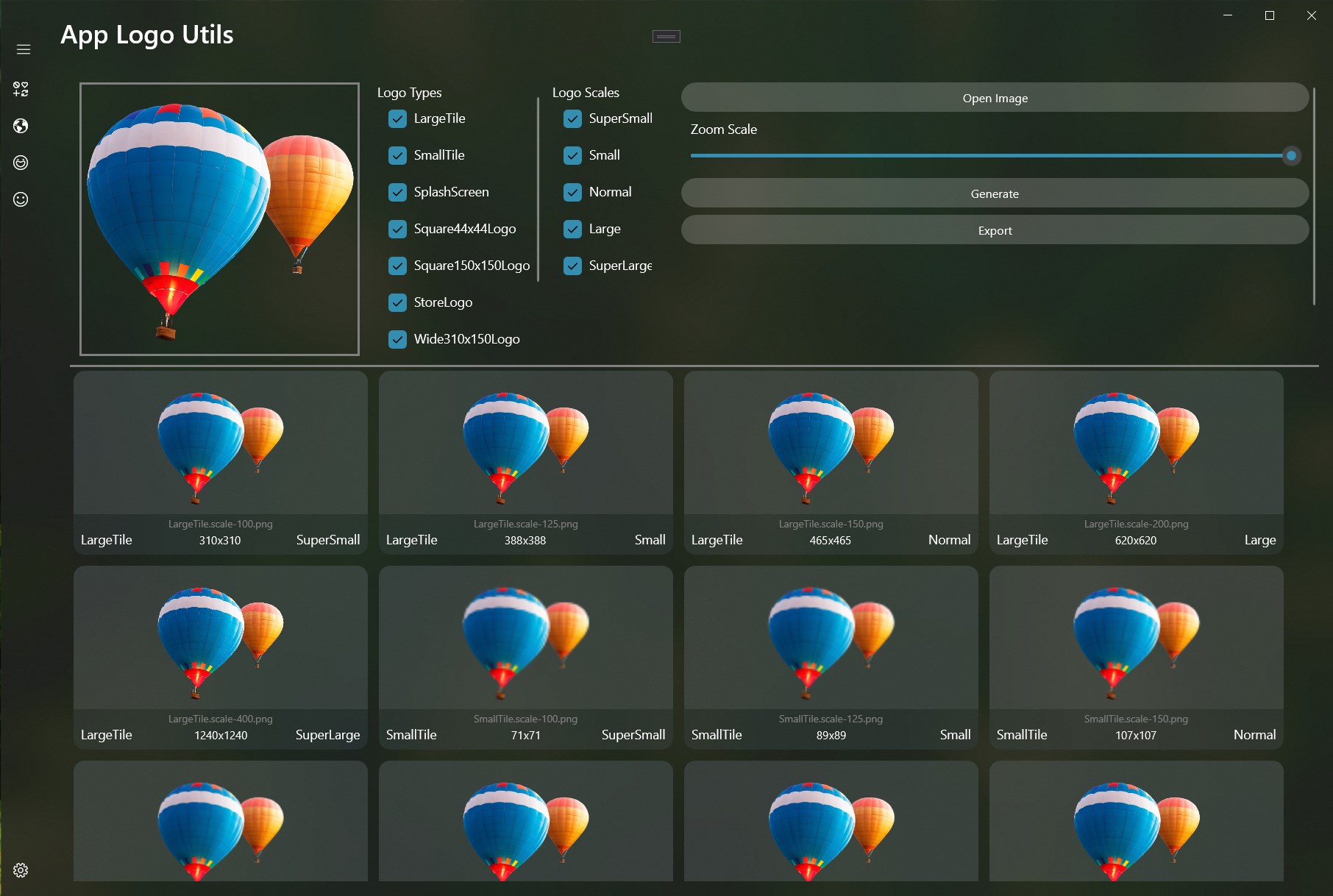
Task: Toggle the SuperSmall scale checkbox
Action: [x=572, y=118]
